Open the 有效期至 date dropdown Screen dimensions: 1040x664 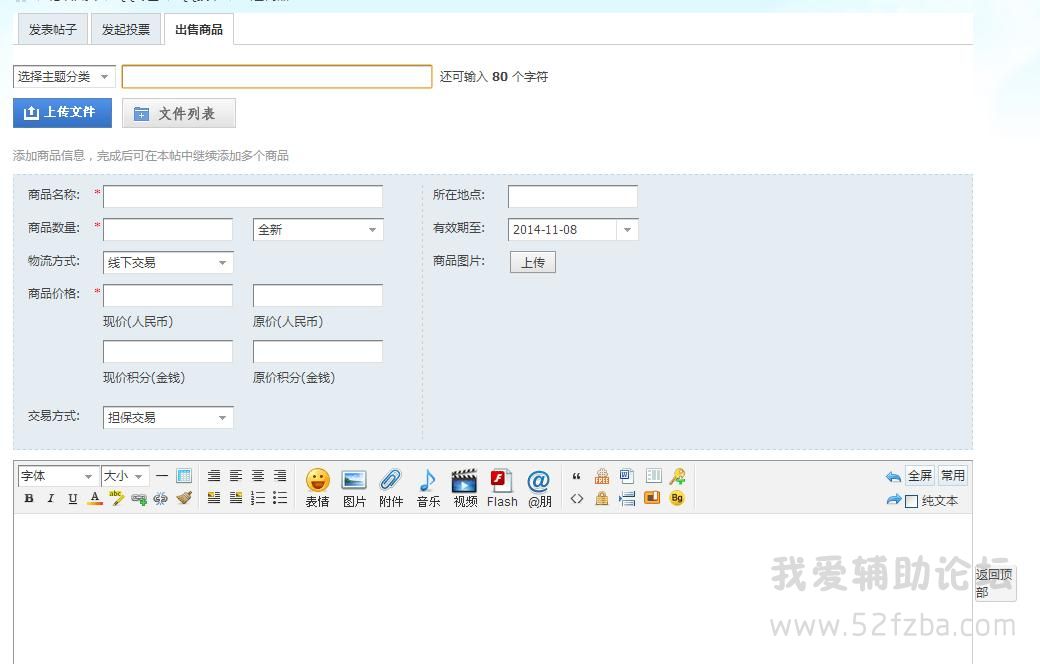[x=627, y=230]
